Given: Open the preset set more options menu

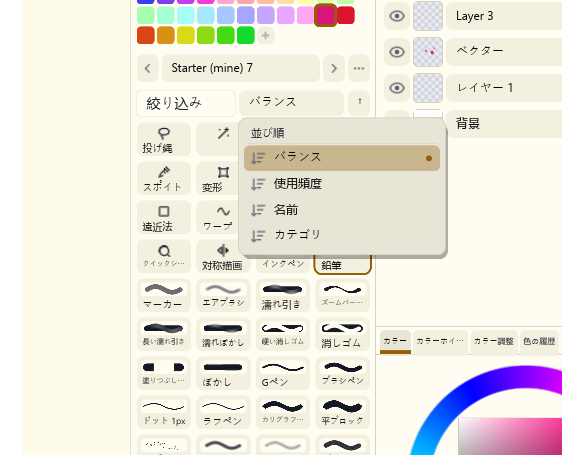Looking at the screenshot, I should coord(359,68).
